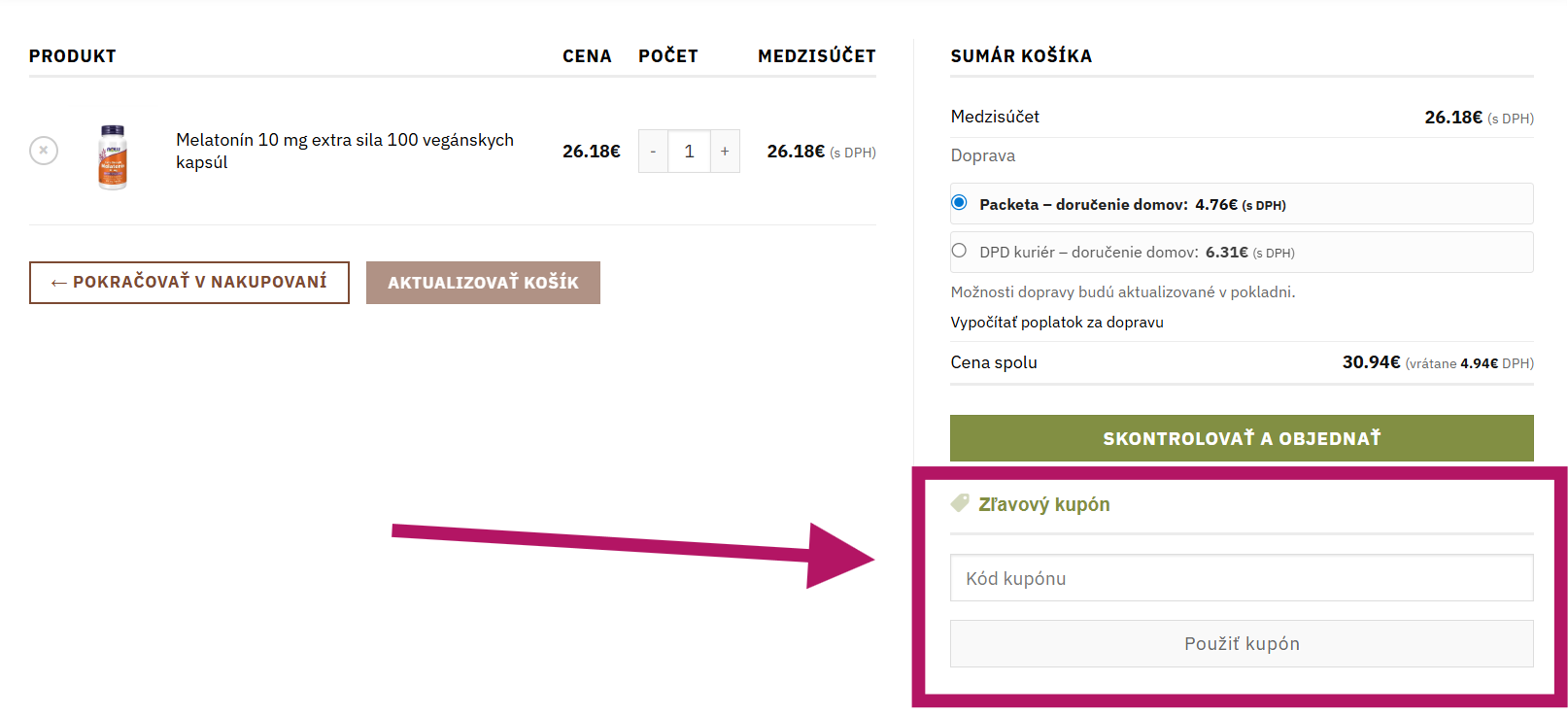This screenshot has width=1568, height=717.
Task: Open the product Melatonín 10 mg extra sila
Action: (344, 139)
